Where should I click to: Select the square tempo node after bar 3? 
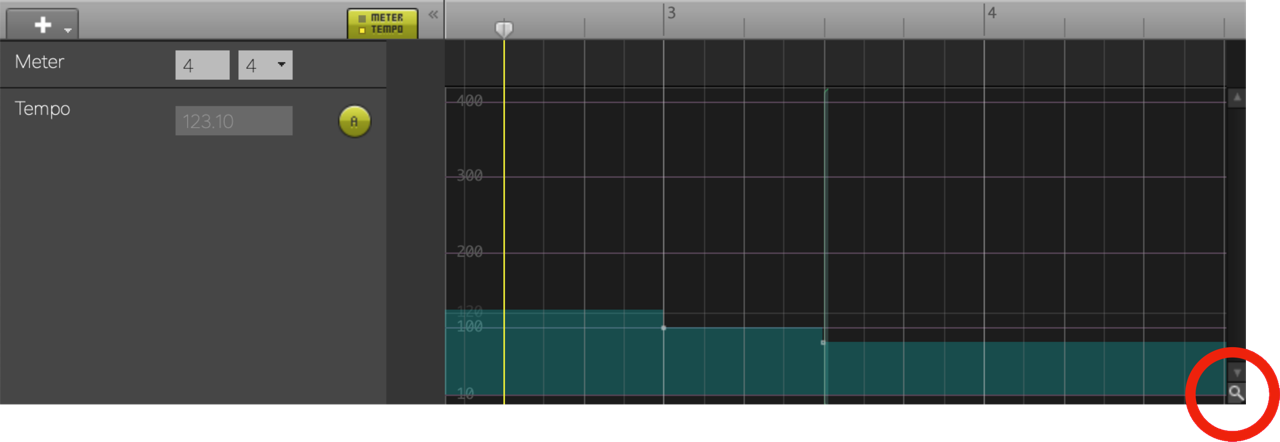[823, 343]
